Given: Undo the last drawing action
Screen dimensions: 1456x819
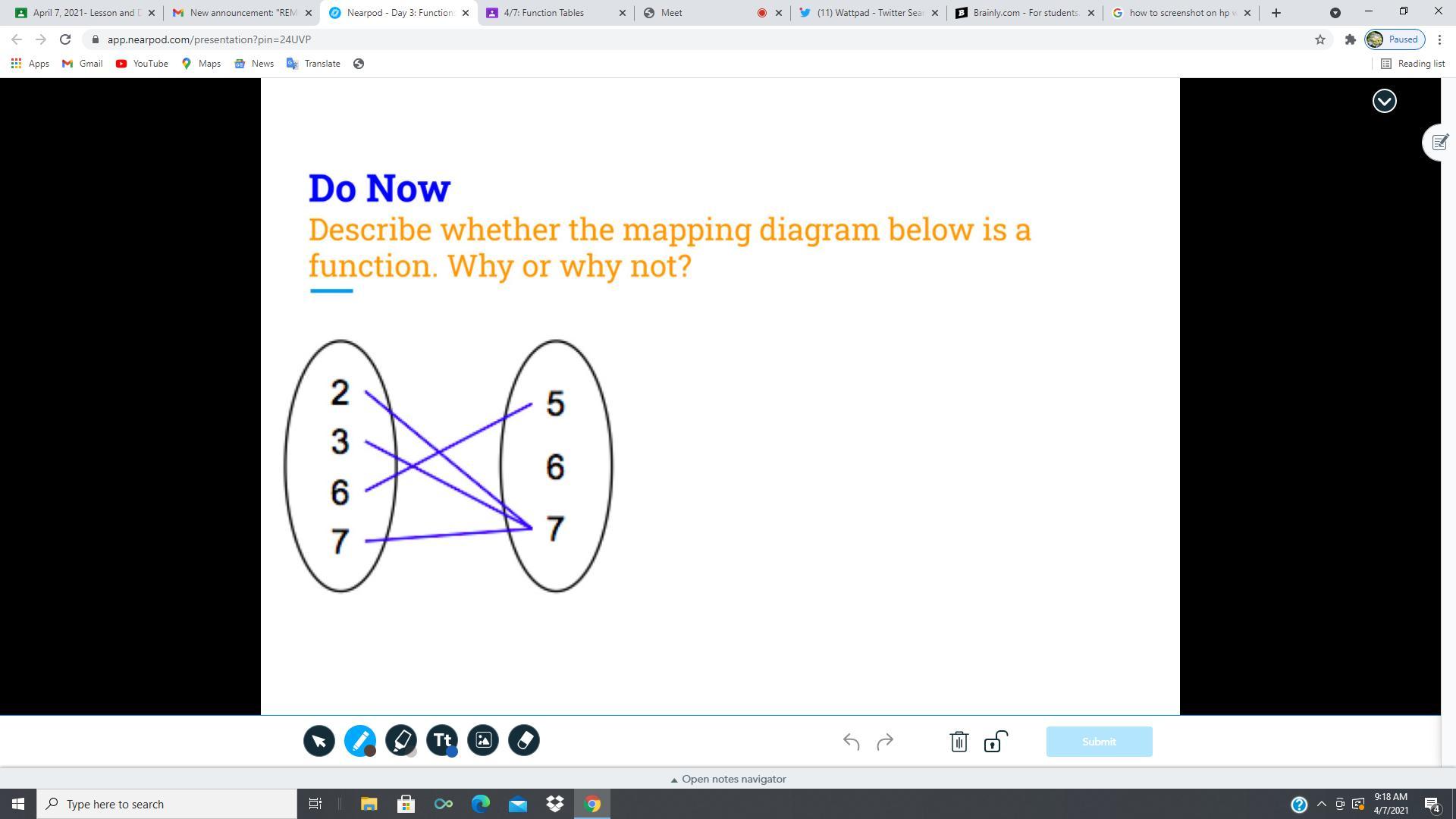Looking at the screenshot, I should click(x=851, y=742).
